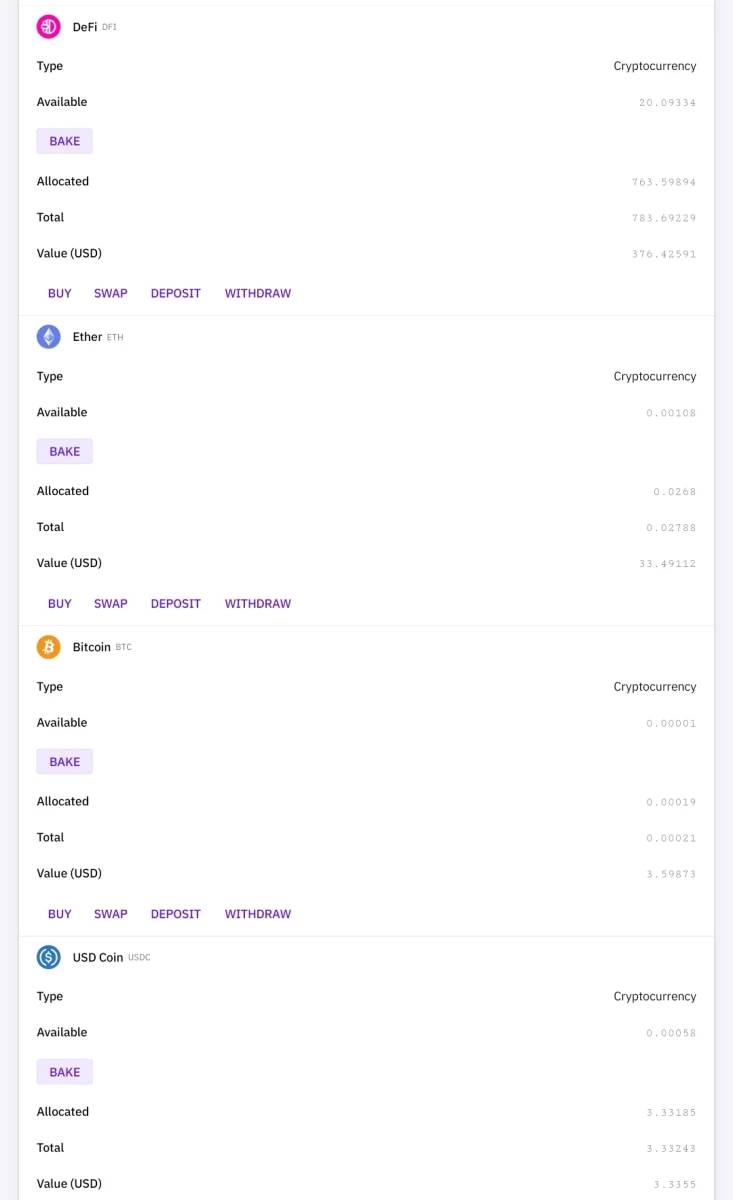This screenshot has width=733, height=1200.
Task: Bake Ether with the BAKE button
Action: [65, 451]
